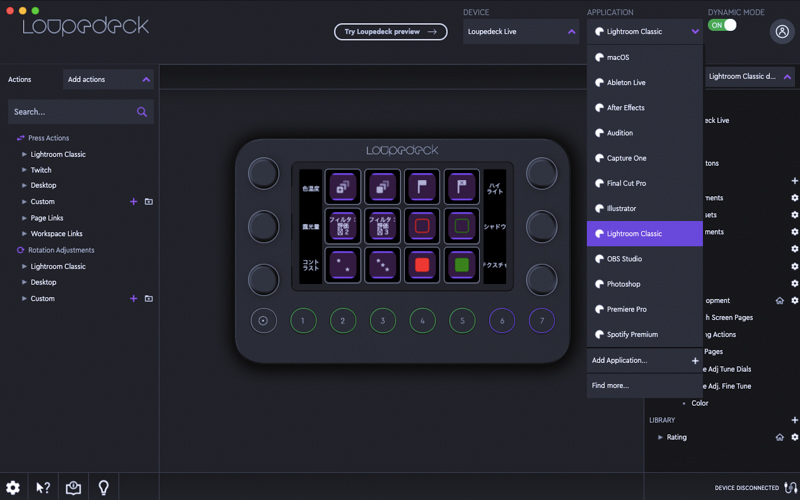
Task: Expand the Rating item in Library
Action: [660, 437]
